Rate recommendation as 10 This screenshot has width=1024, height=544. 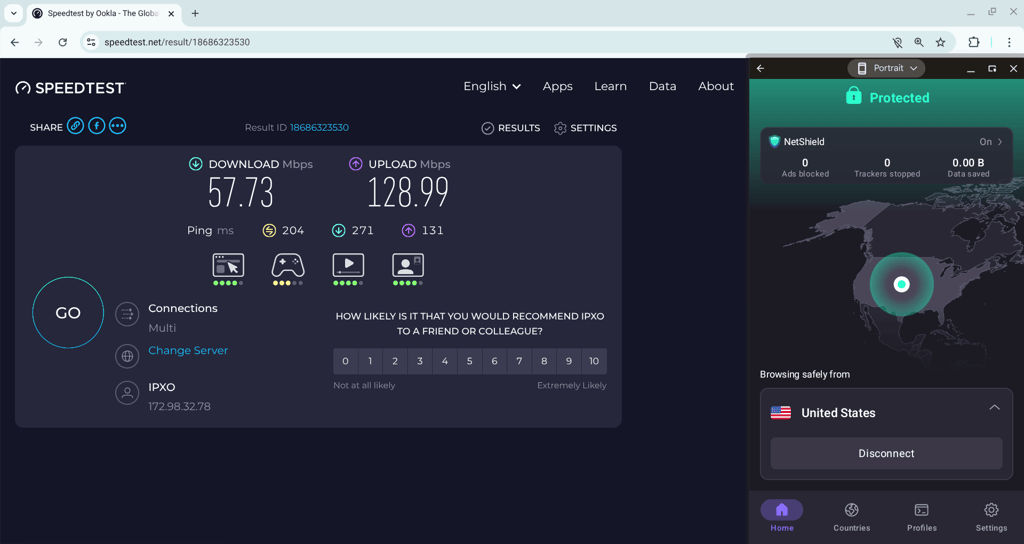click(x=594, y=361)
